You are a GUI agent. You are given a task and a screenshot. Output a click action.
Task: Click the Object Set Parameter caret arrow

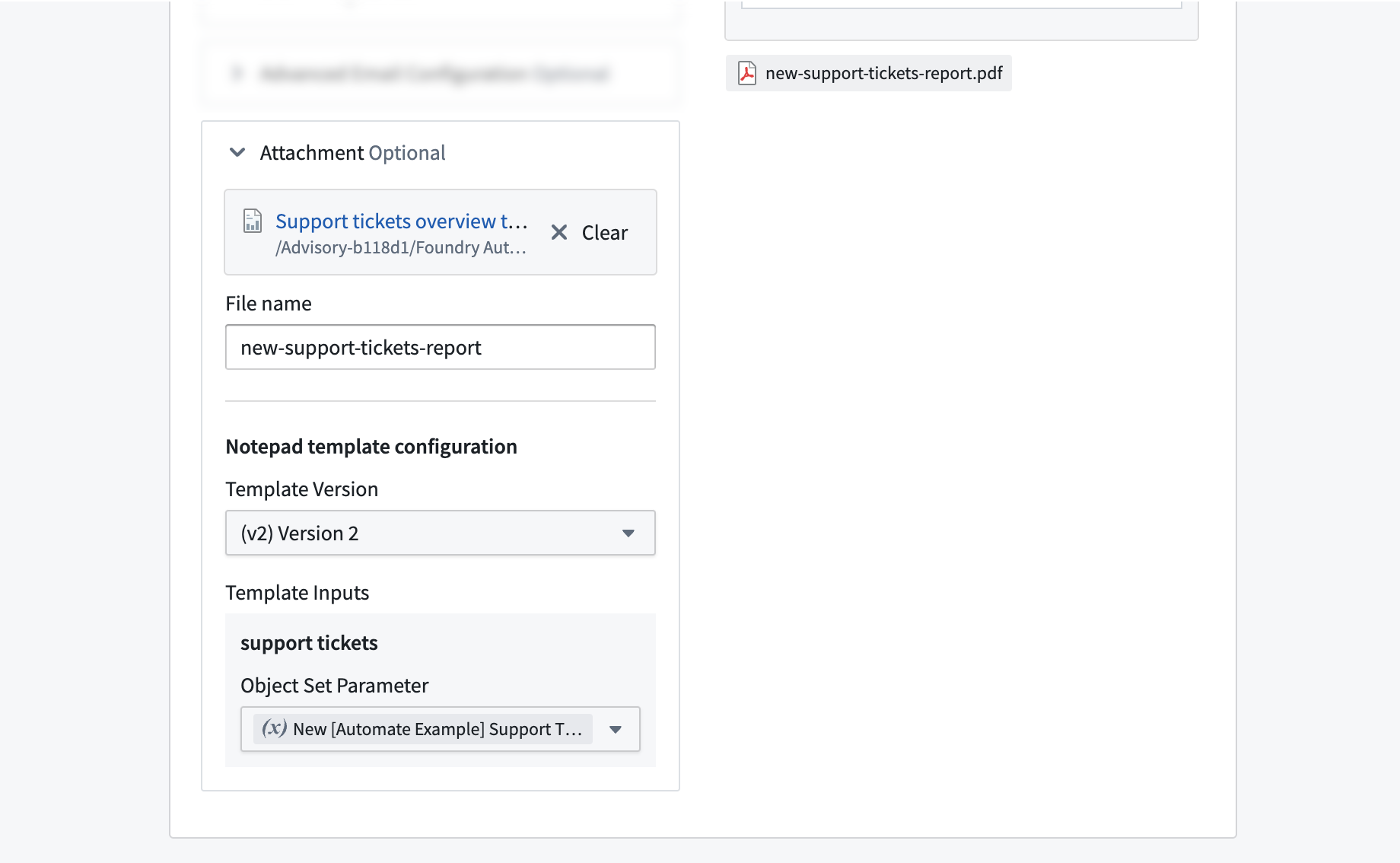(616, 730)
